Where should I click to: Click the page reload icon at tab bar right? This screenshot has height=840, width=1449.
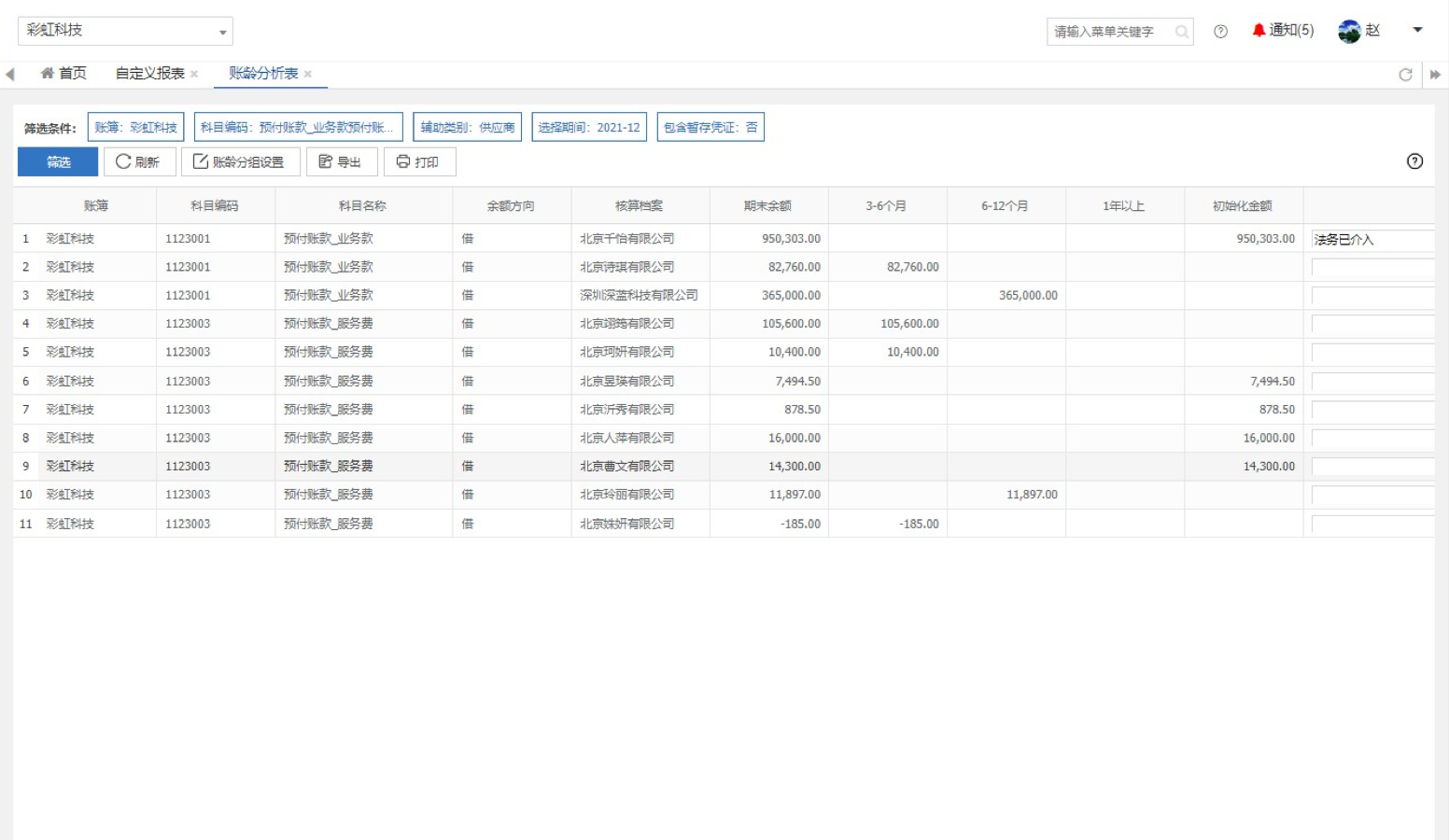click(x=1405, y=75)
